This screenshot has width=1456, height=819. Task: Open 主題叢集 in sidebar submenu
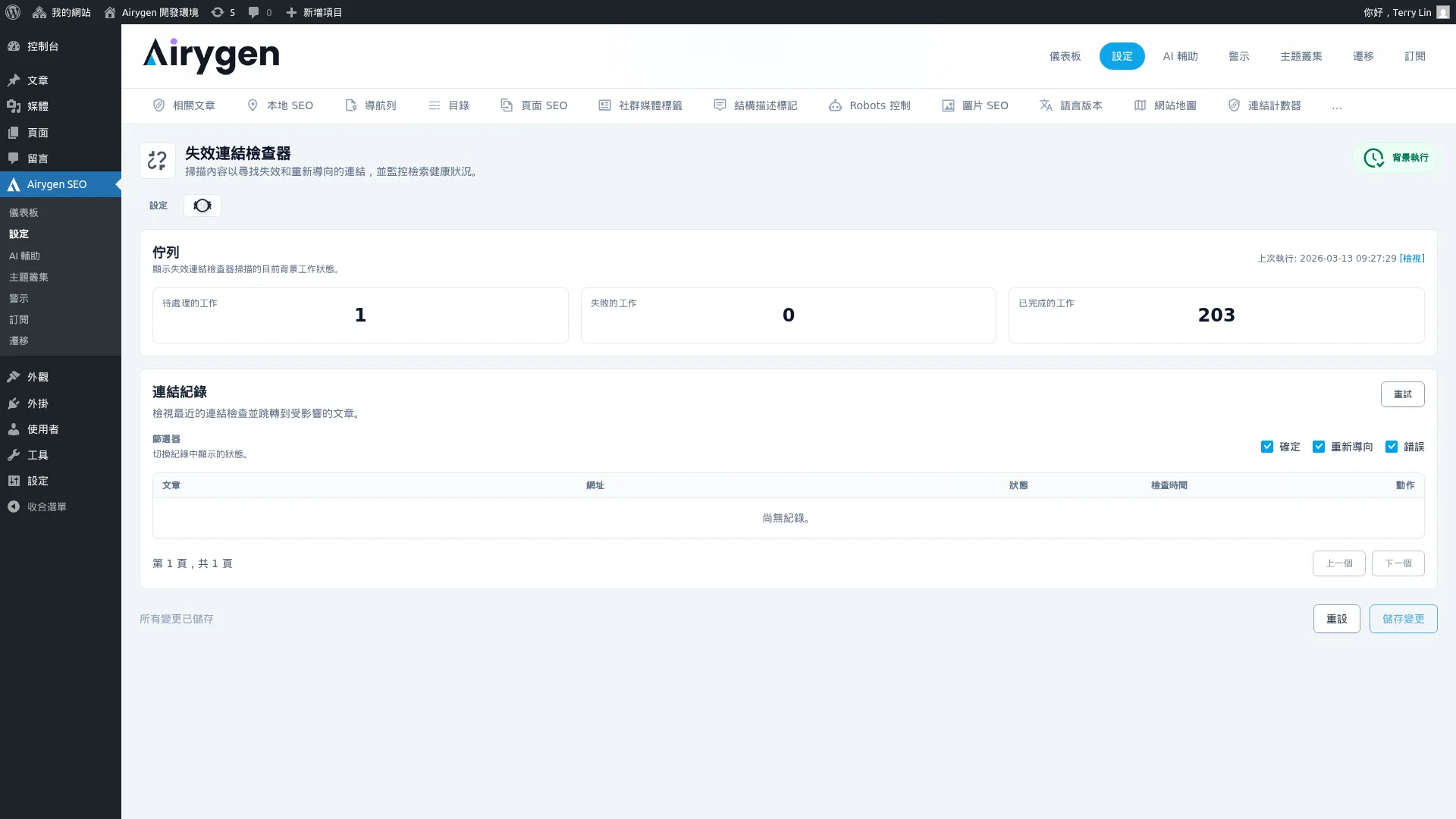tap(61, 278)
